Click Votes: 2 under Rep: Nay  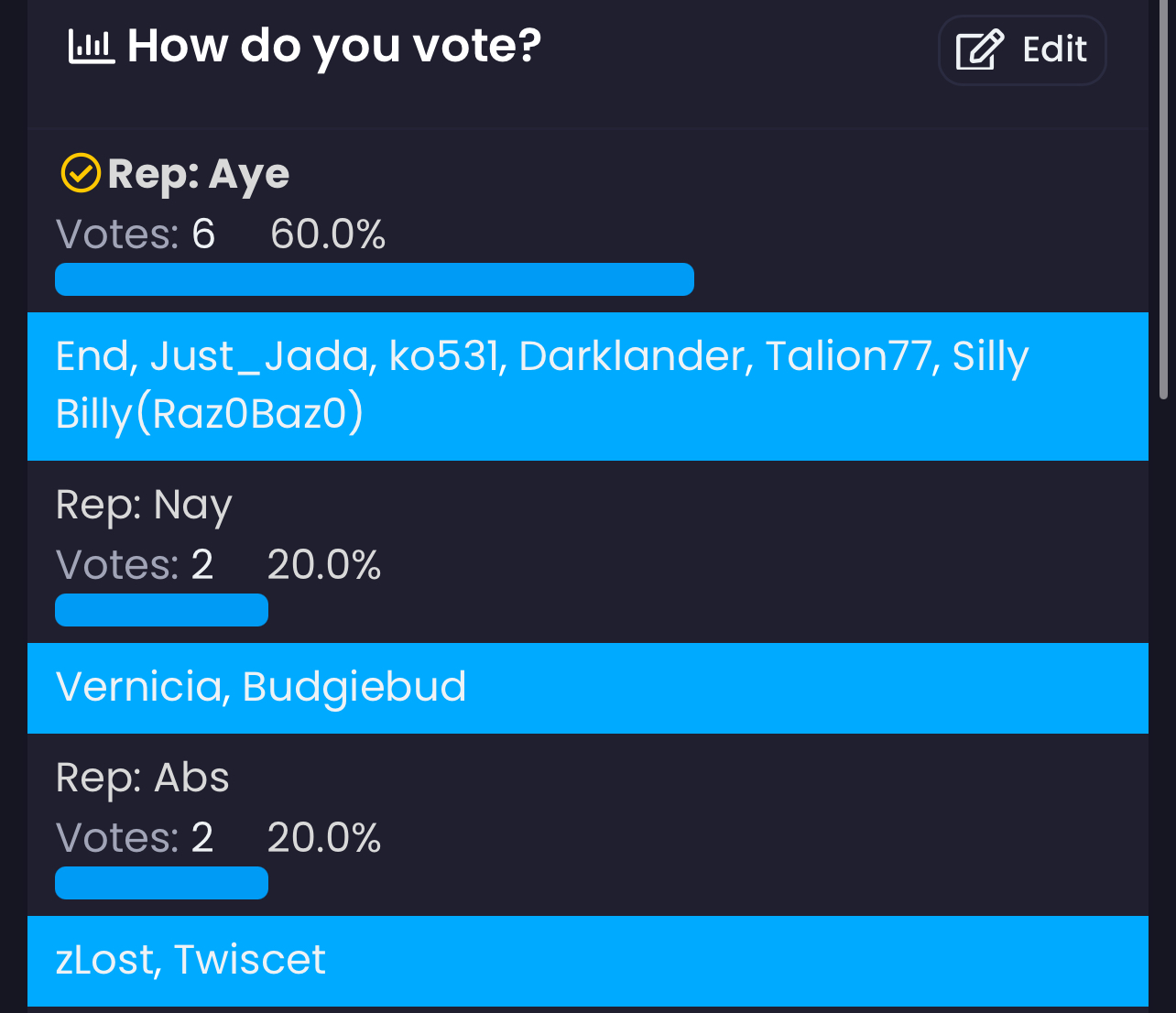[x=135, y=565]
